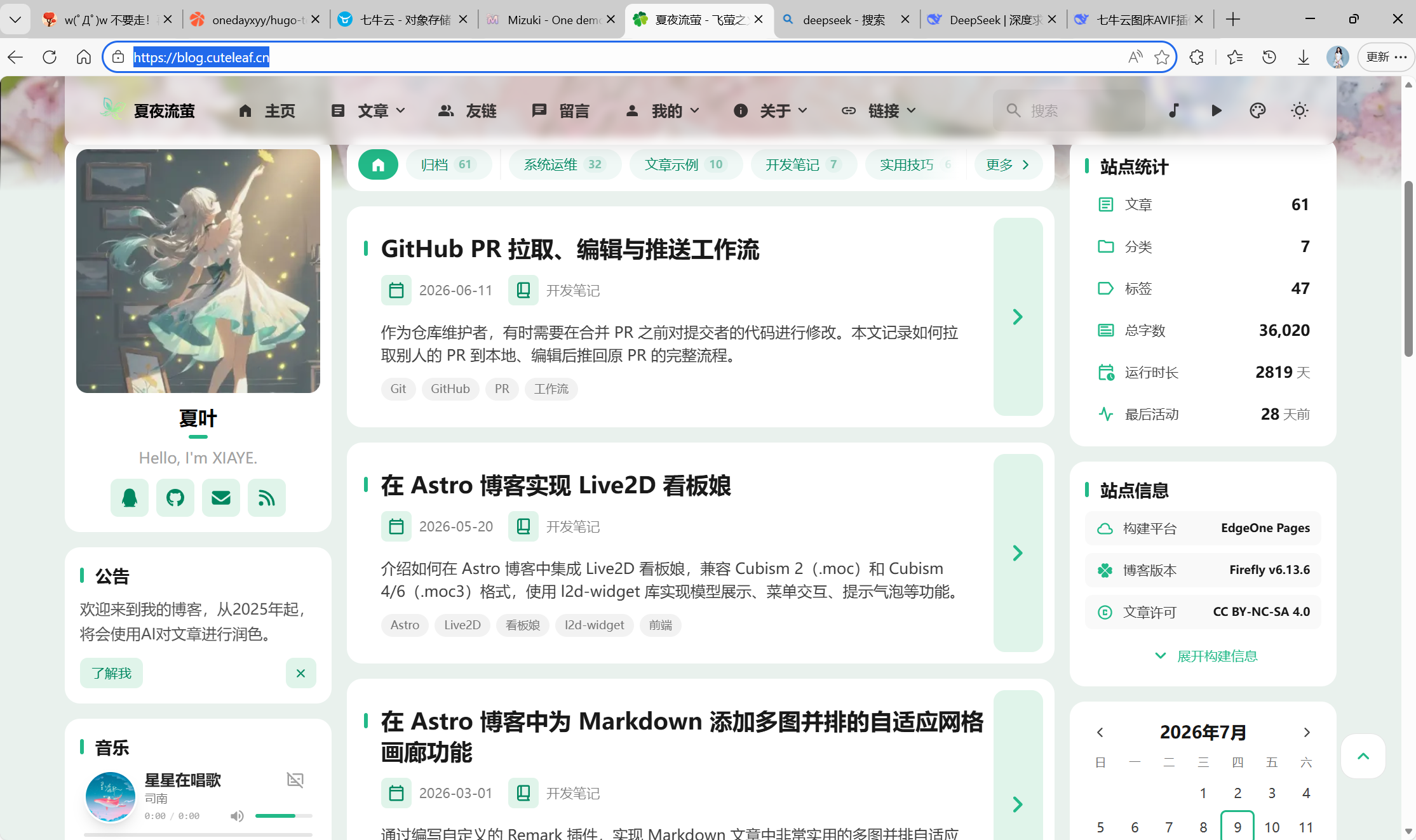This screenshot has width=1416, height=840.
Task: Open the GitHub profile icon
Action: pos(175,498)
